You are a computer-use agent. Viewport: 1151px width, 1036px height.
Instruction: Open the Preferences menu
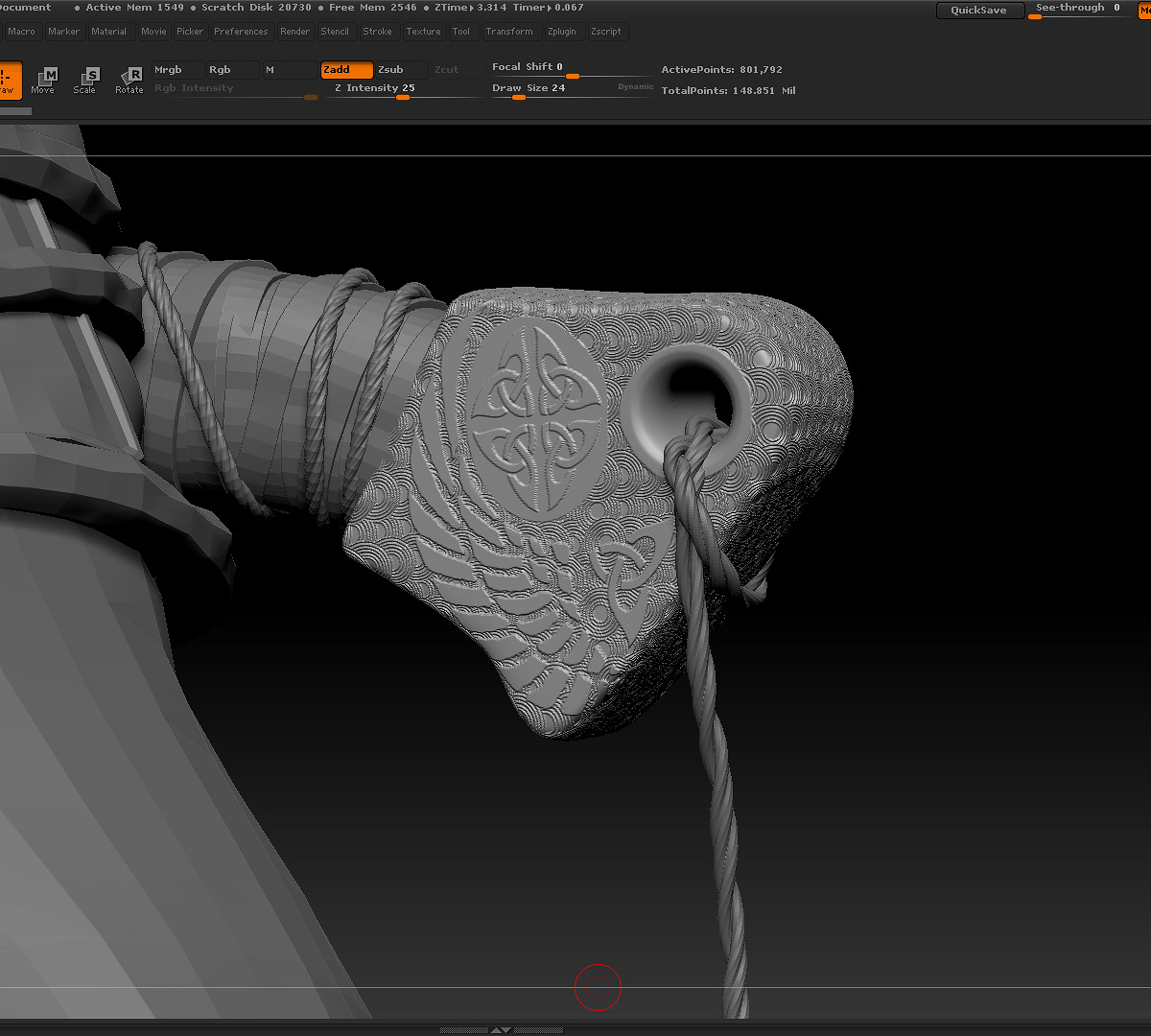tap(241, 32)
